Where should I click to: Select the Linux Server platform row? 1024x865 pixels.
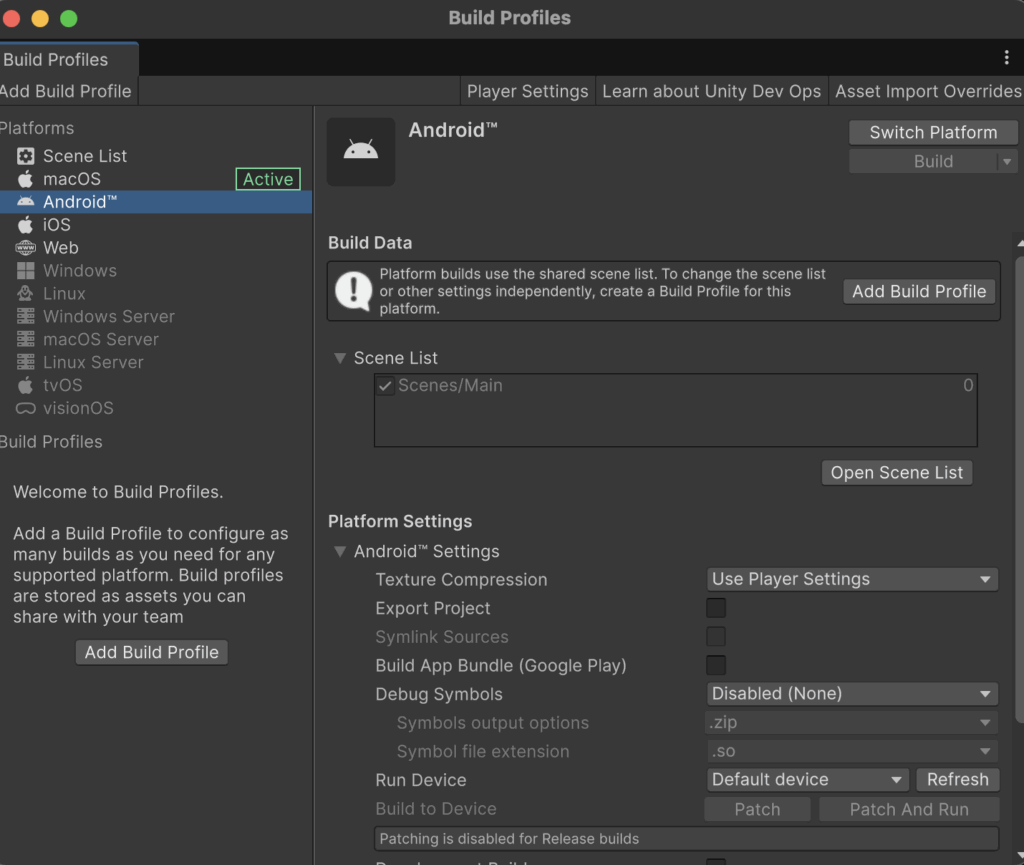tap(155, 362)
